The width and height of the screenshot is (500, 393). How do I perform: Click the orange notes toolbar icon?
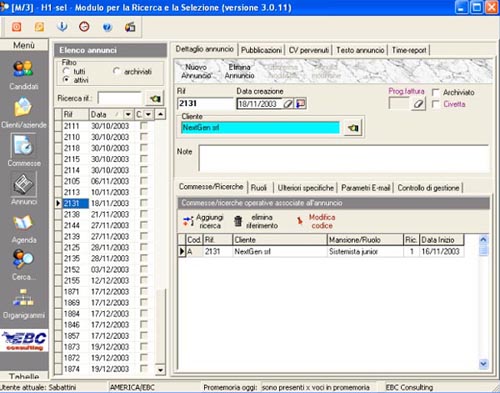(39, 27)
